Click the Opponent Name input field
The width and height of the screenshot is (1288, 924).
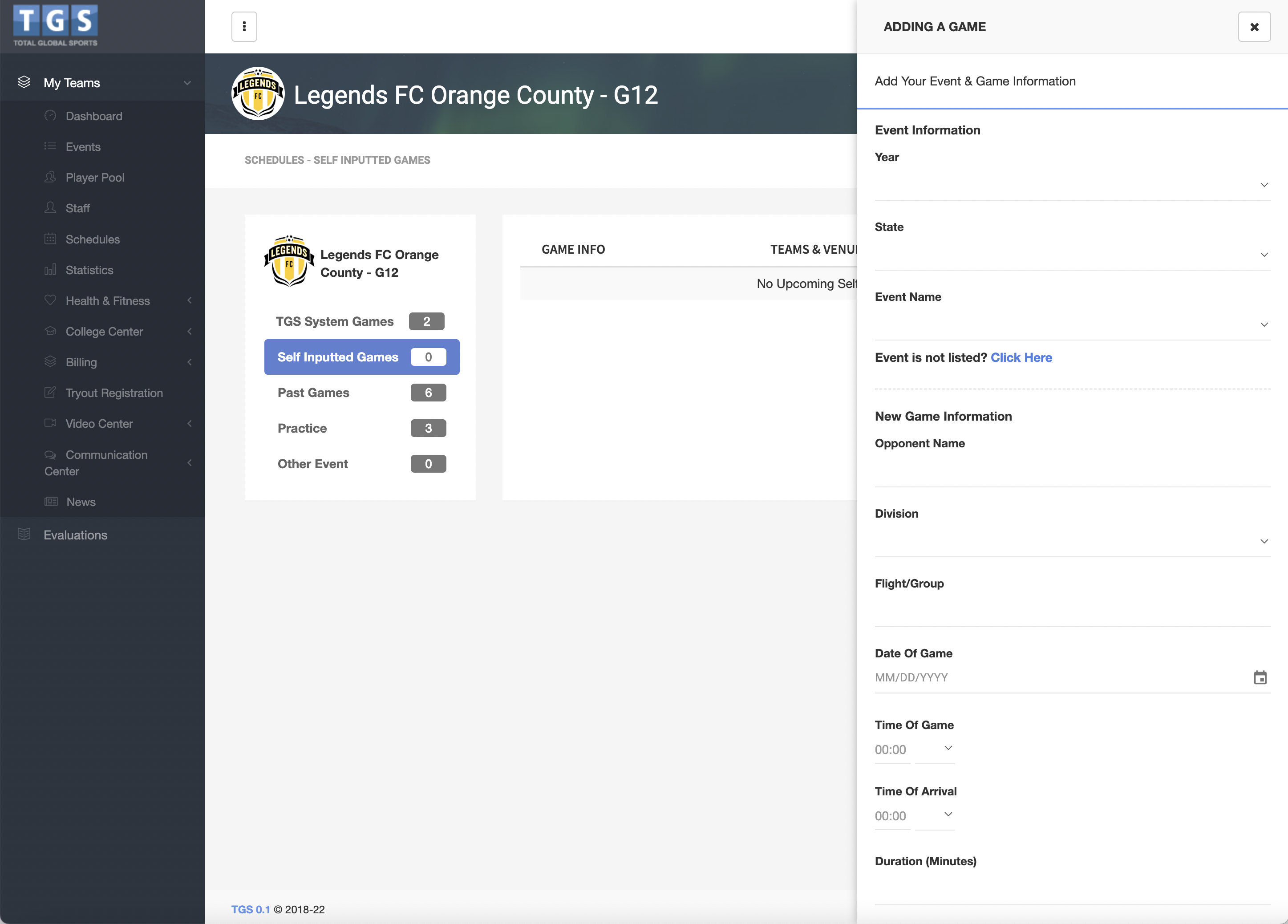(1073, 472)
